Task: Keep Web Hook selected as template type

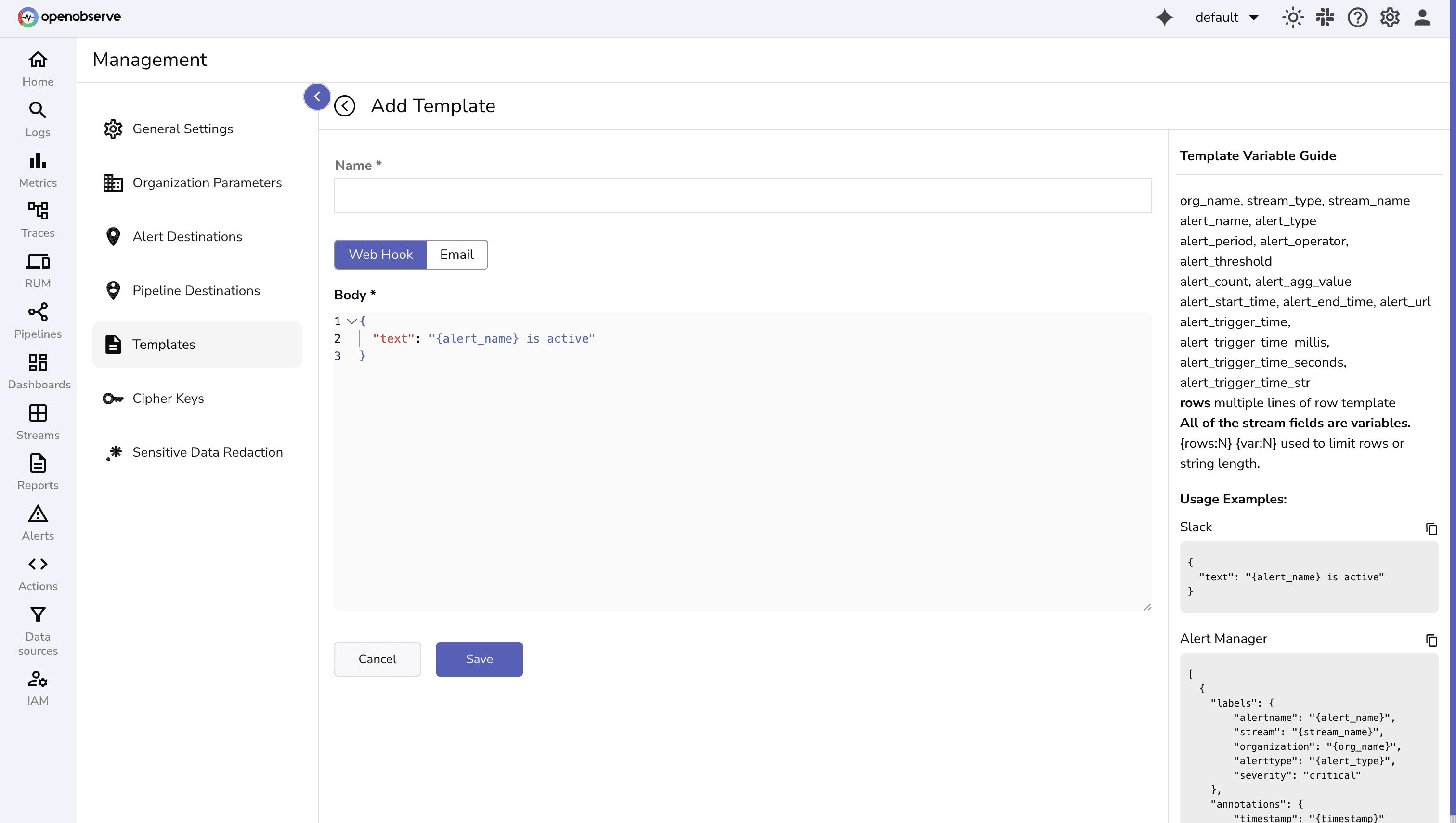Action: (380, 255)
